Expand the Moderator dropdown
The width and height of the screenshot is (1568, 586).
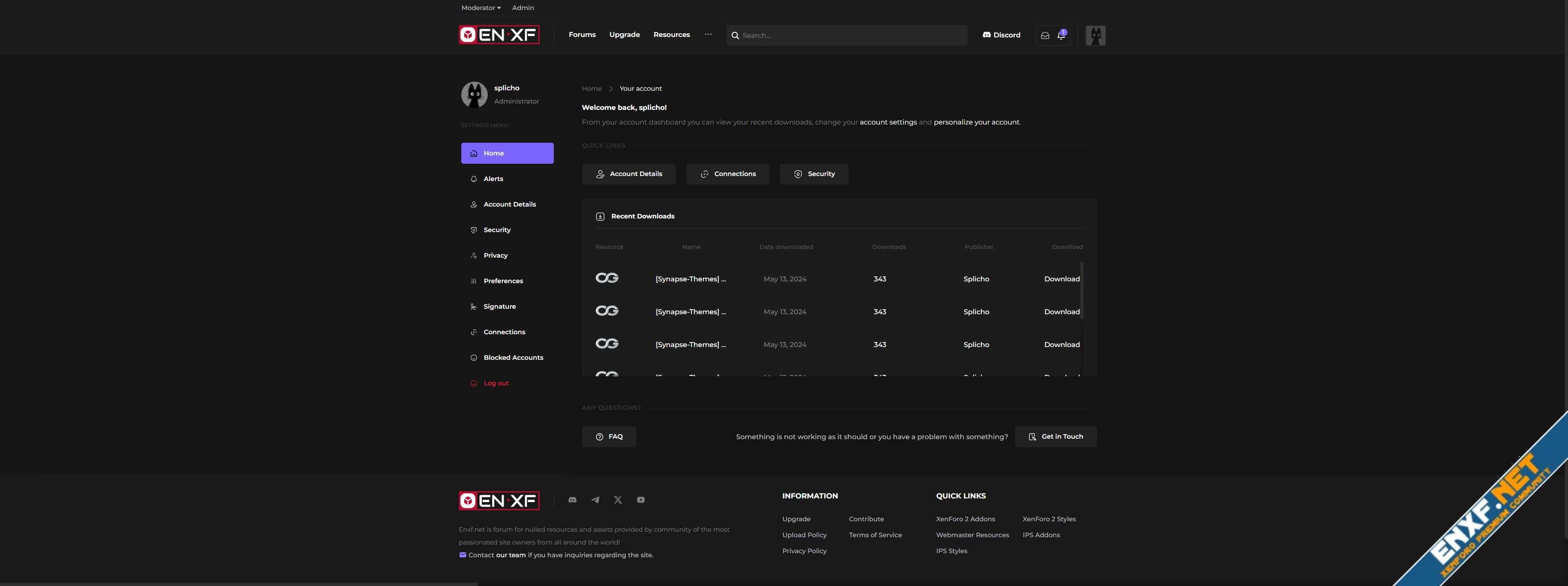click(481, 8)
